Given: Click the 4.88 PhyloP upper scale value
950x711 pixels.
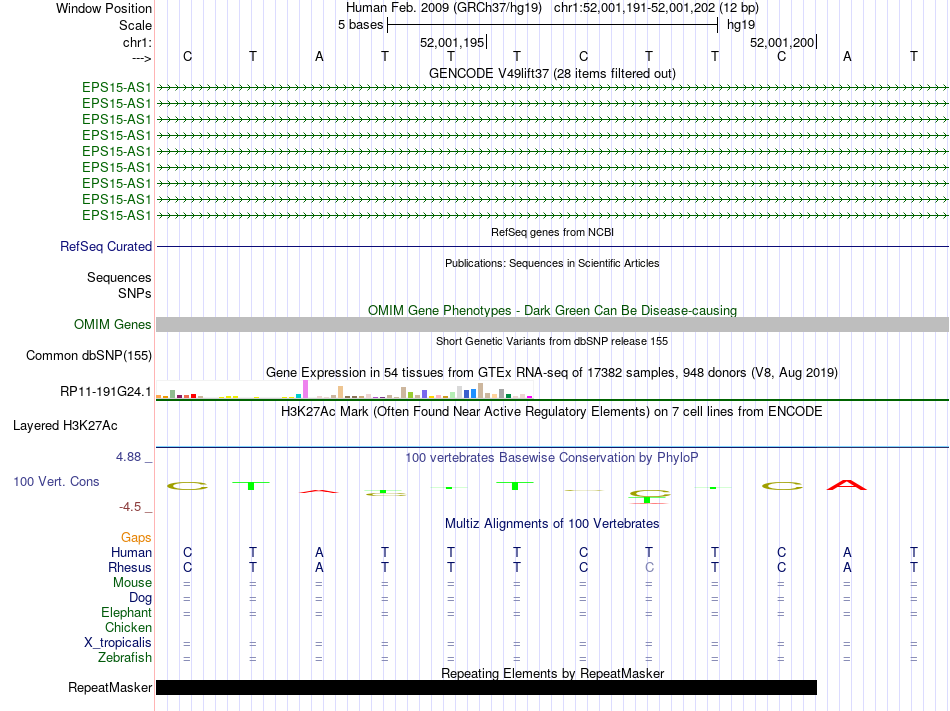Looking at the screenshot, I should point(128,457).
